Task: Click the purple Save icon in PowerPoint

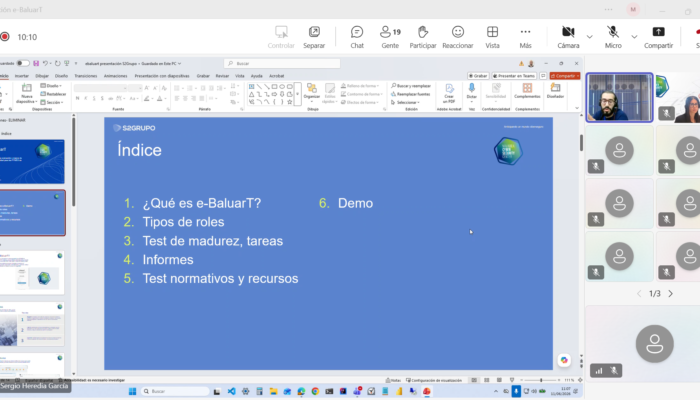Action: (x=36, y=63)
